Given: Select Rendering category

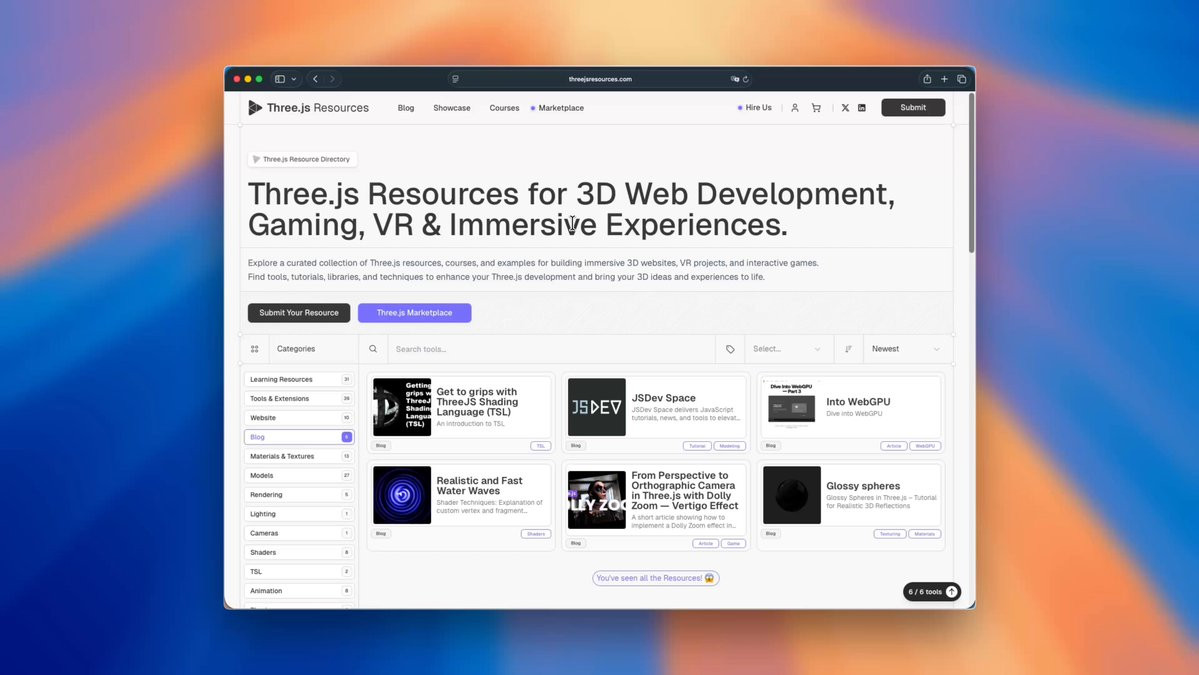Looking at the screenshot, I should pos(299,495).
